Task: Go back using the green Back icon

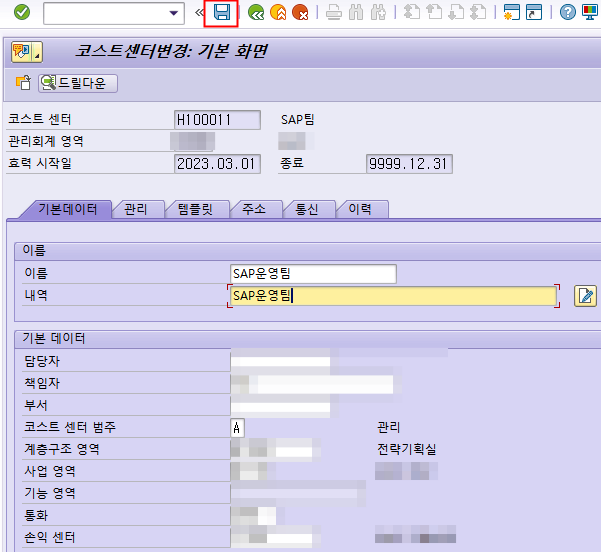Action: click(256, 13)
